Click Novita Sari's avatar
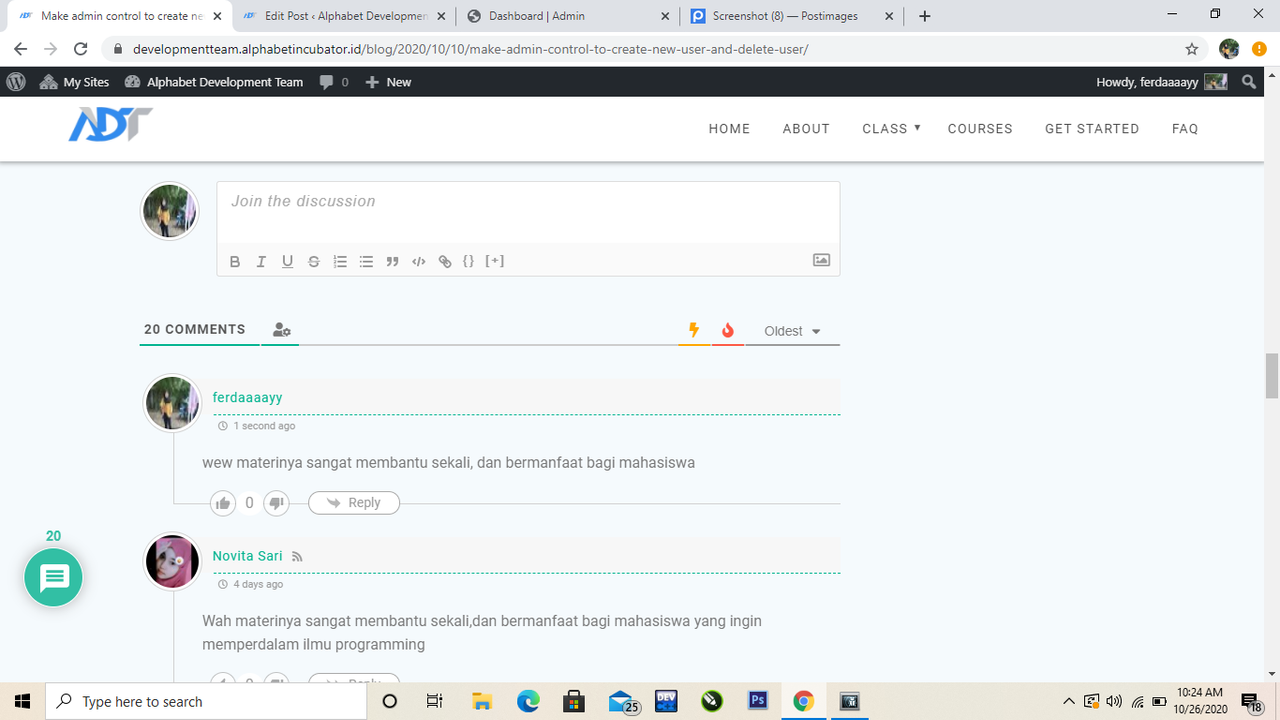This screenshot has width=1280, height=720. [173, 561]
